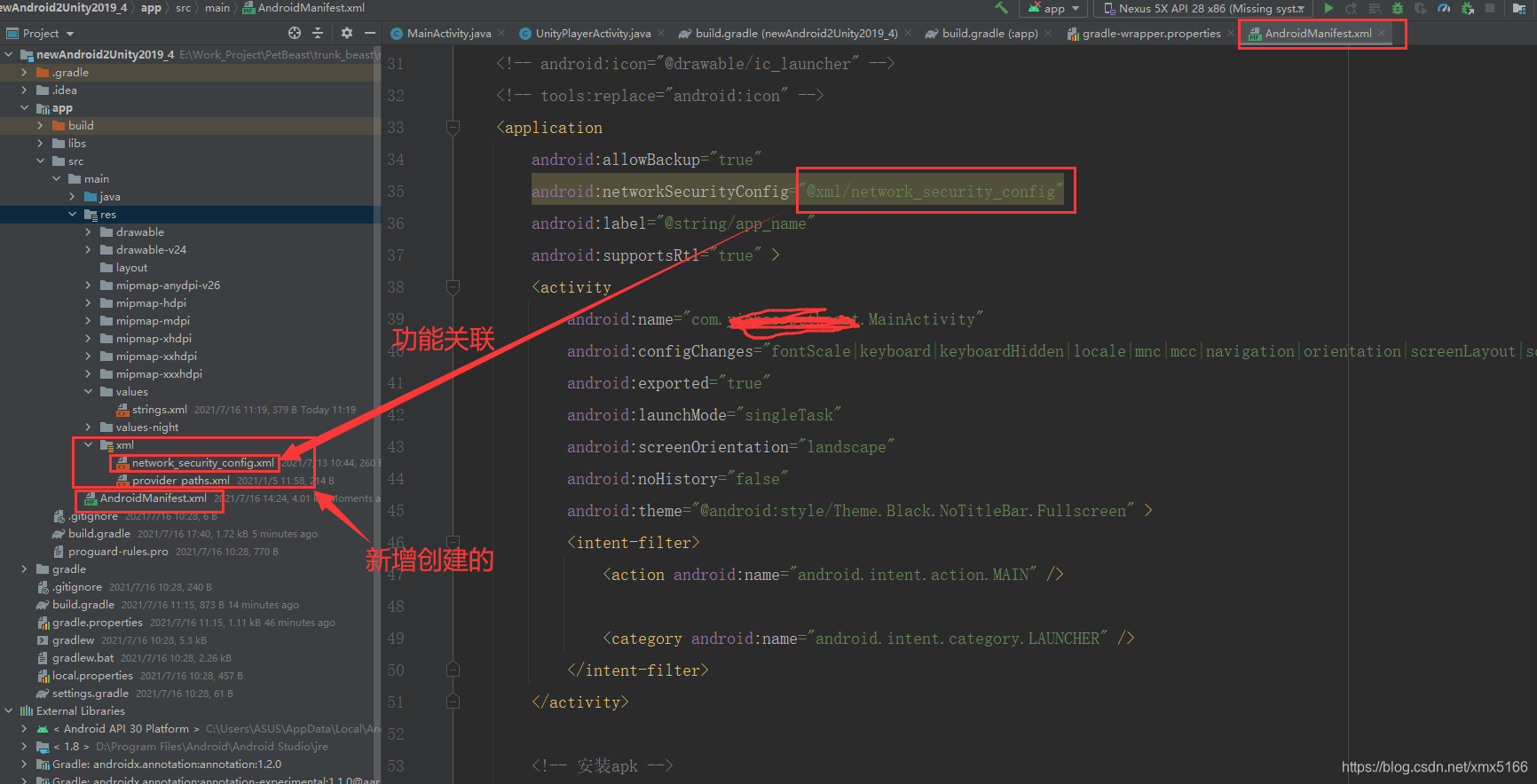
Task: Close the MainActivity.java tab
Action: (x=501, y=34)
